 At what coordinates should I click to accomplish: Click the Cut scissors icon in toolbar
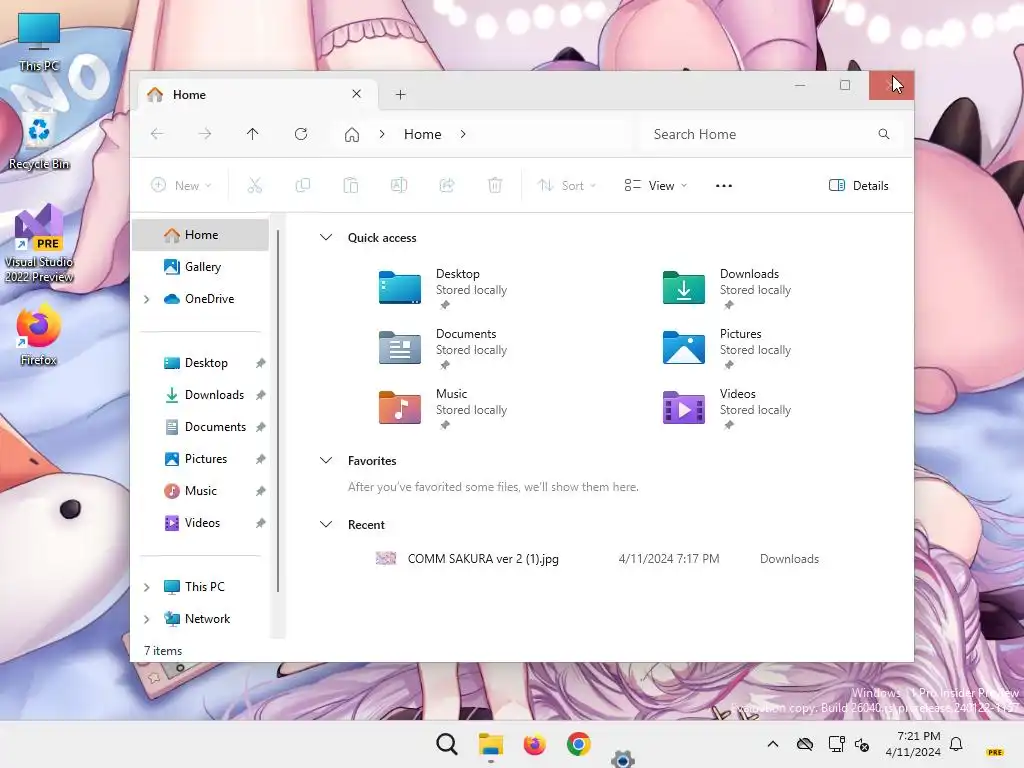[x=255, y=185]
